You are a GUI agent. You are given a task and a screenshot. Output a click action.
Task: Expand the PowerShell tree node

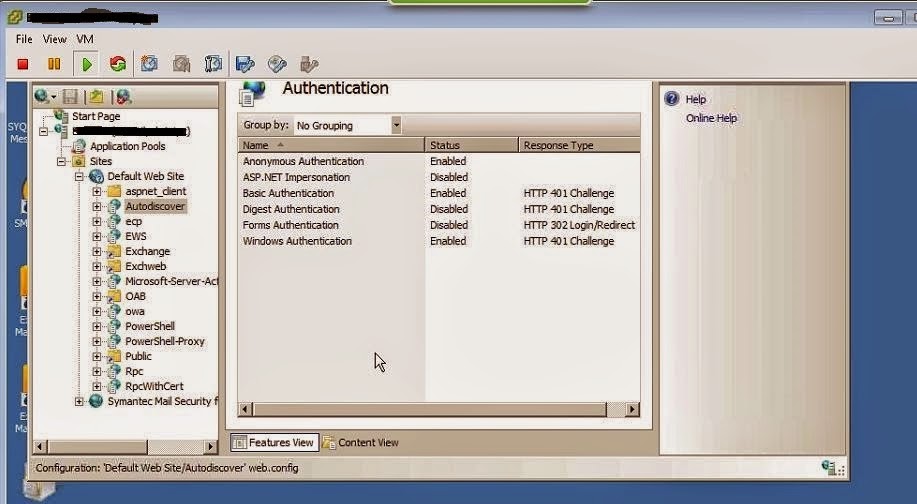point(97,326)
